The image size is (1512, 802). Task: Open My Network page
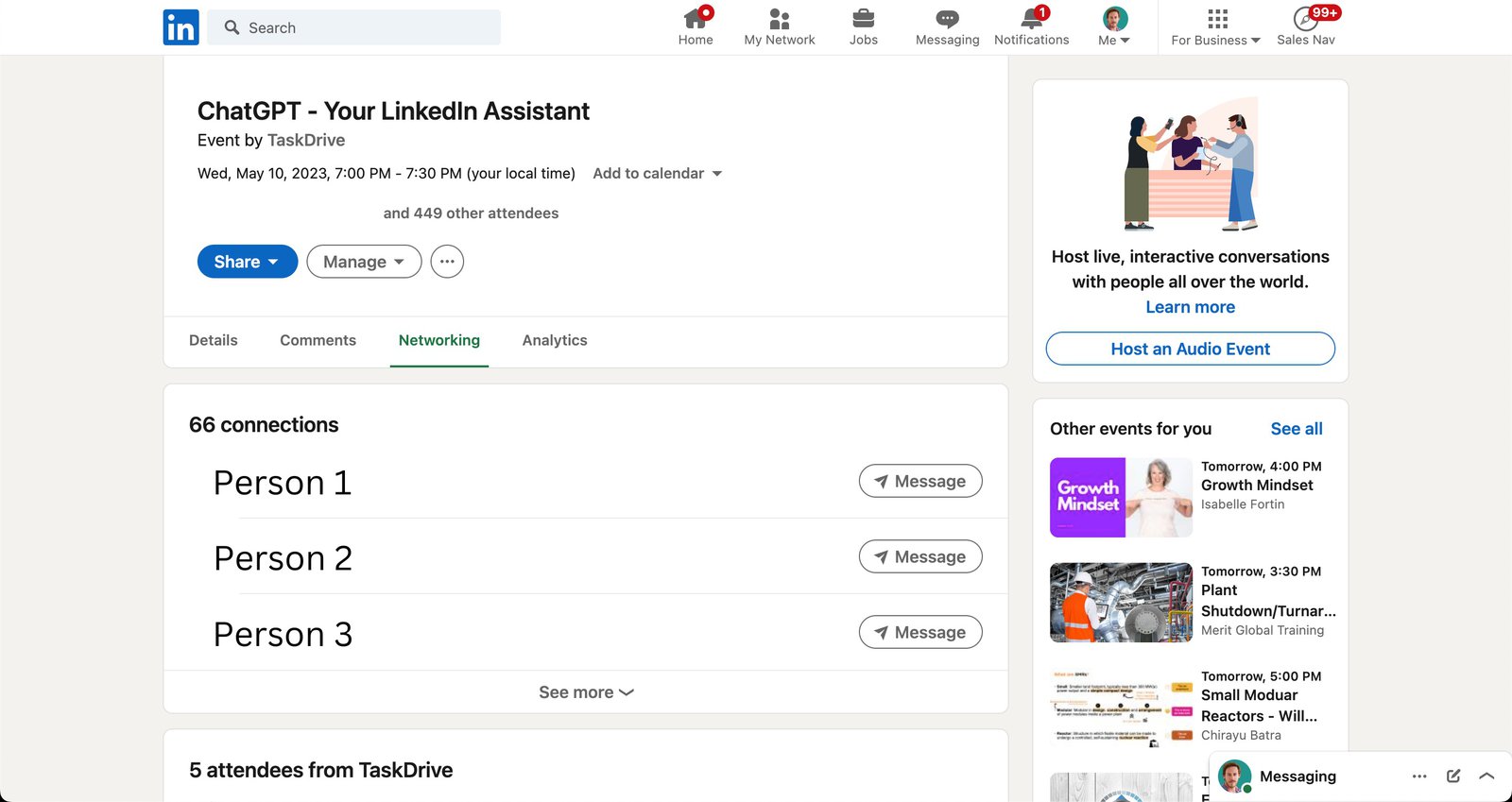pos(779,27)
